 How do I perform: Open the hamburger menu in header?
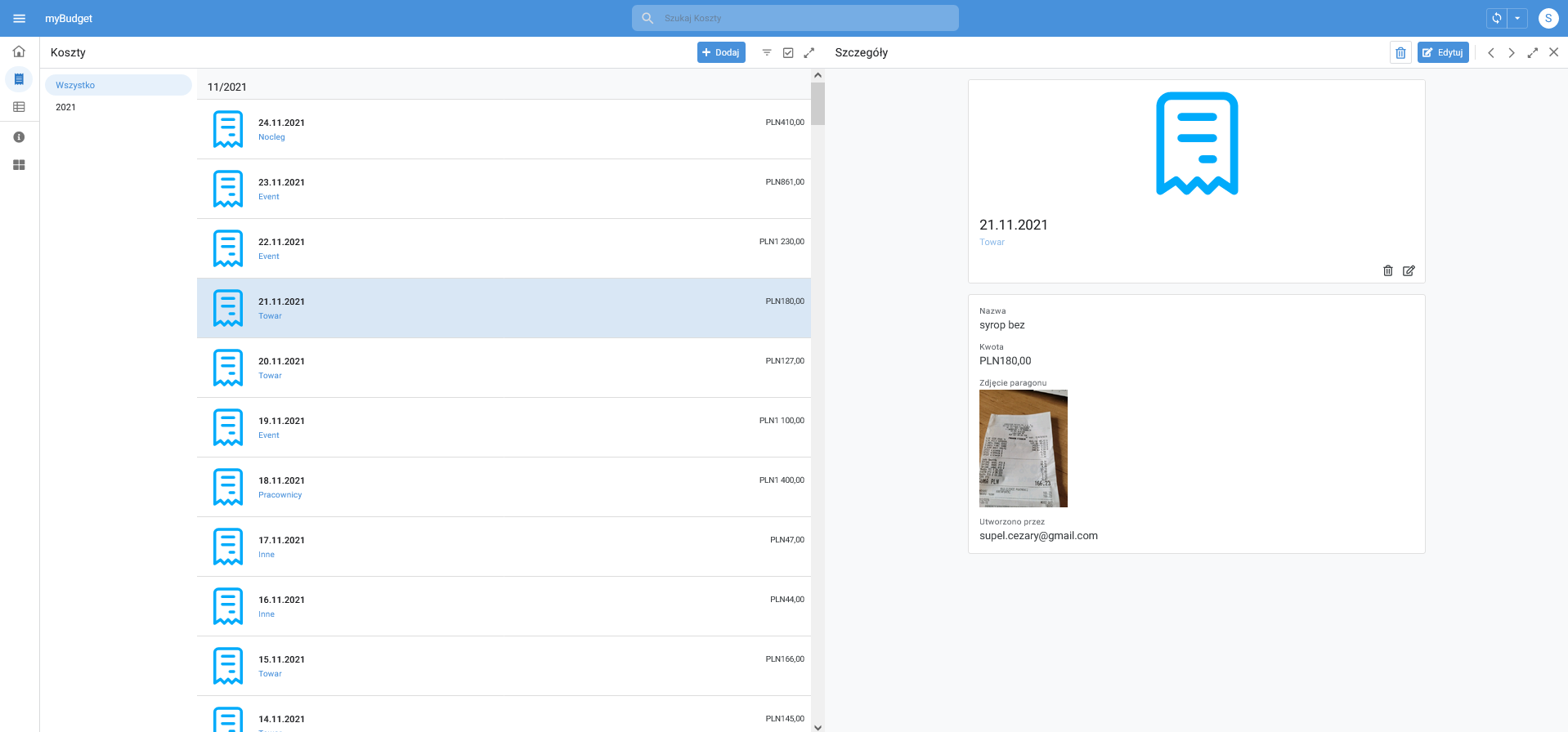(19, 18)
